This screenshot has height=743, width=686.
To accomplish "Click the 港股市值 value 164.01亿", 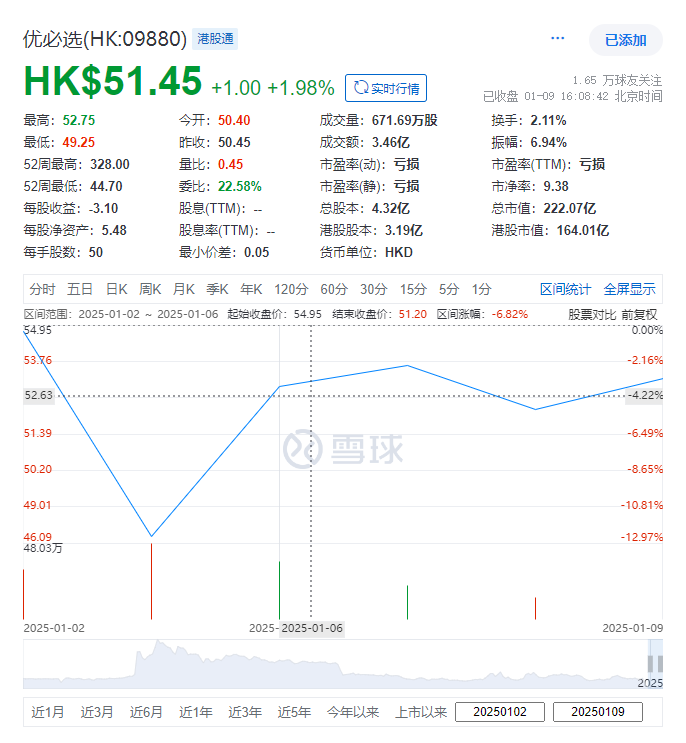I will pyautogui.click(x=583, y=230).
